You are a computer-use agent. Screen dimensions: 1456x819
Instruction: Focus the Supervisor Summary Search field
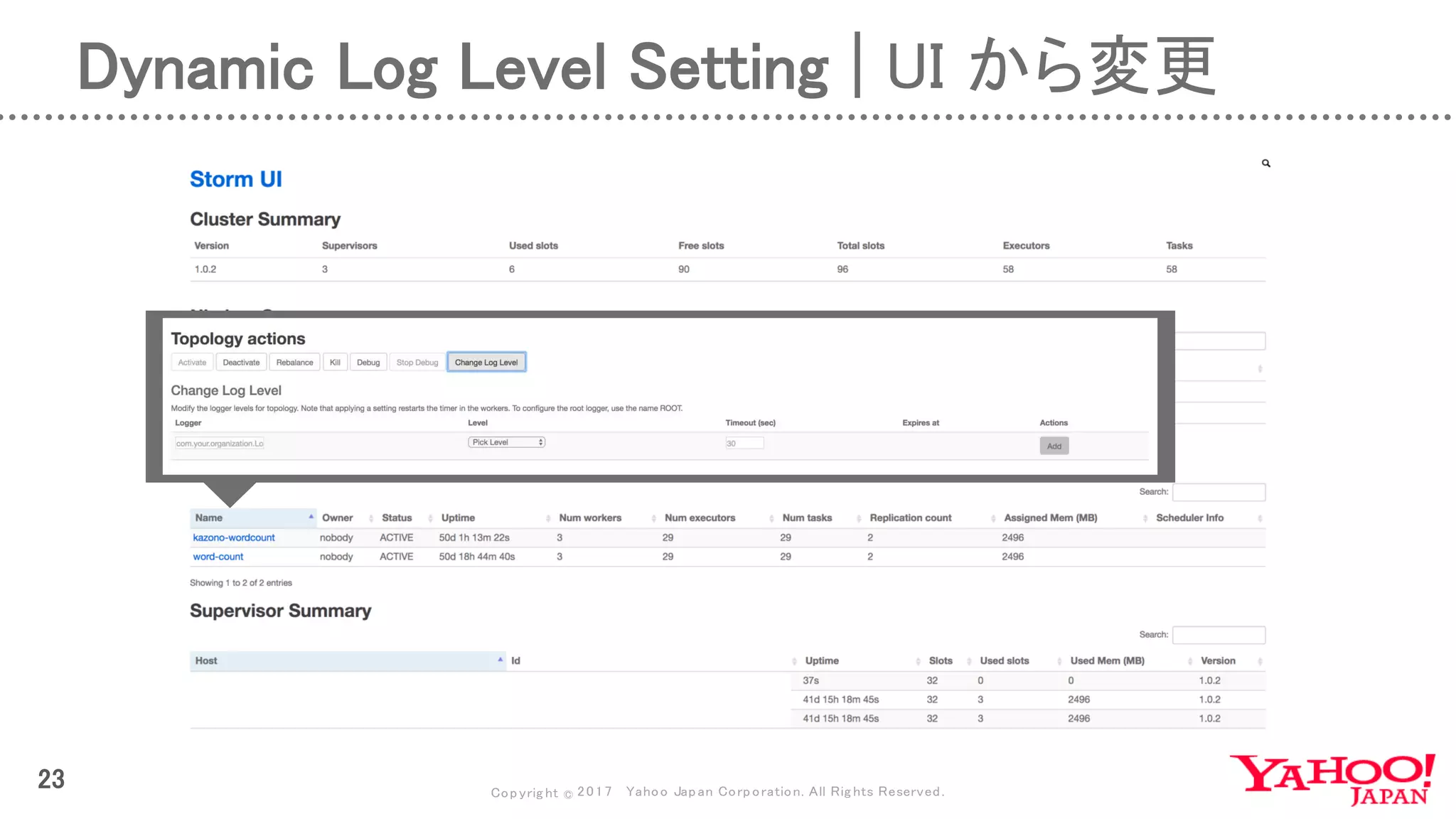1219,635
